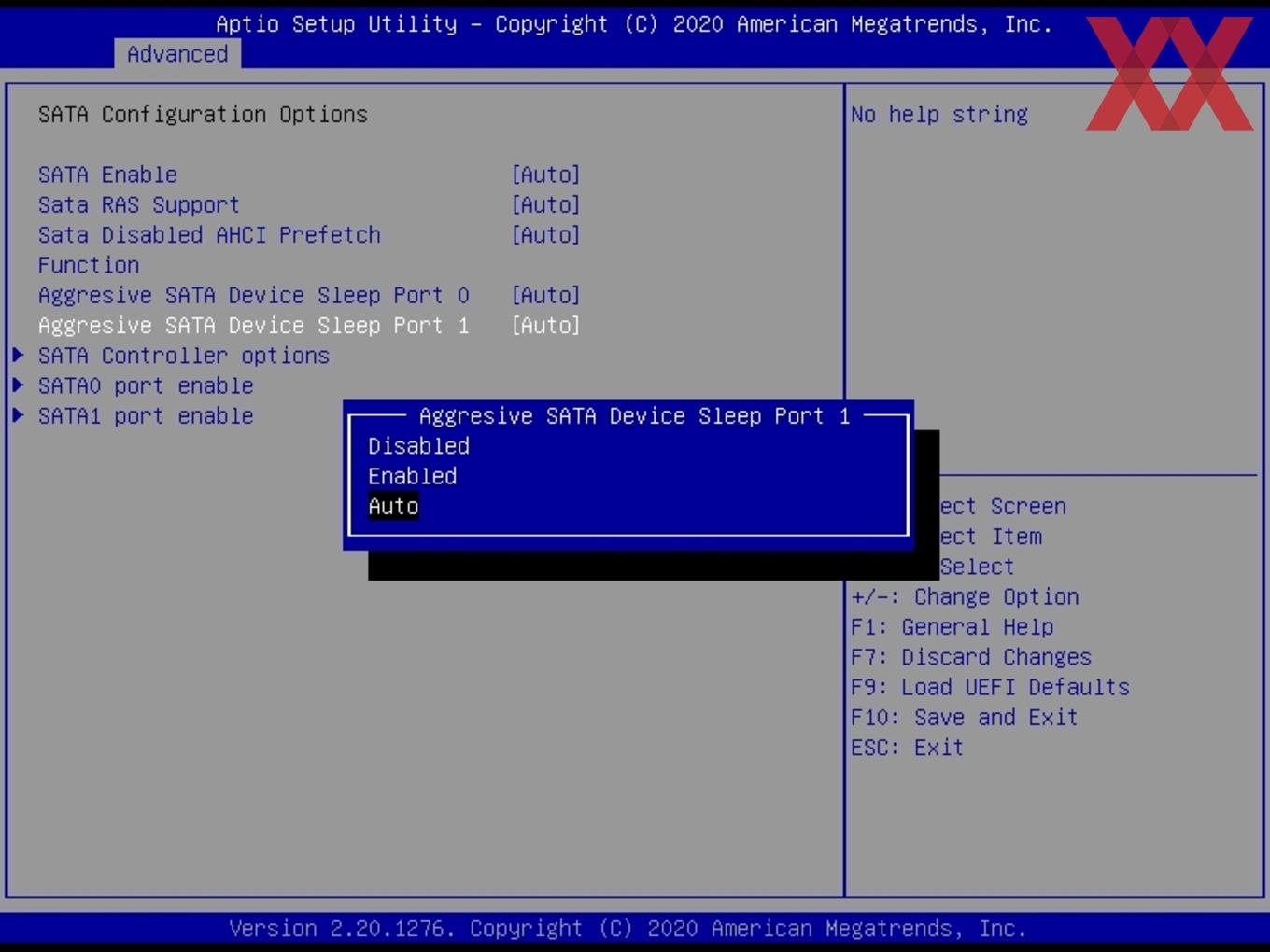The width and height of the screenshot is (1270, 952).
Task: Click the Aptio Setup Utility header text
Action: [634, 23]
